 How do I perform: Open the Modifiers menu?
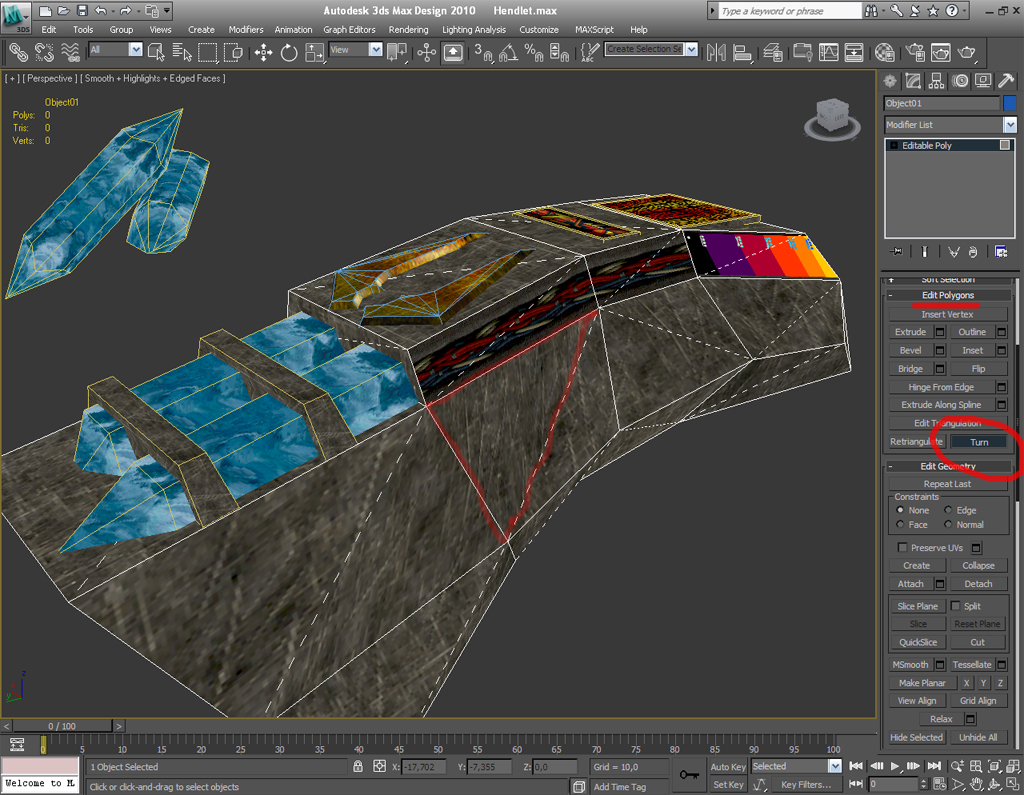click(245, 30)
